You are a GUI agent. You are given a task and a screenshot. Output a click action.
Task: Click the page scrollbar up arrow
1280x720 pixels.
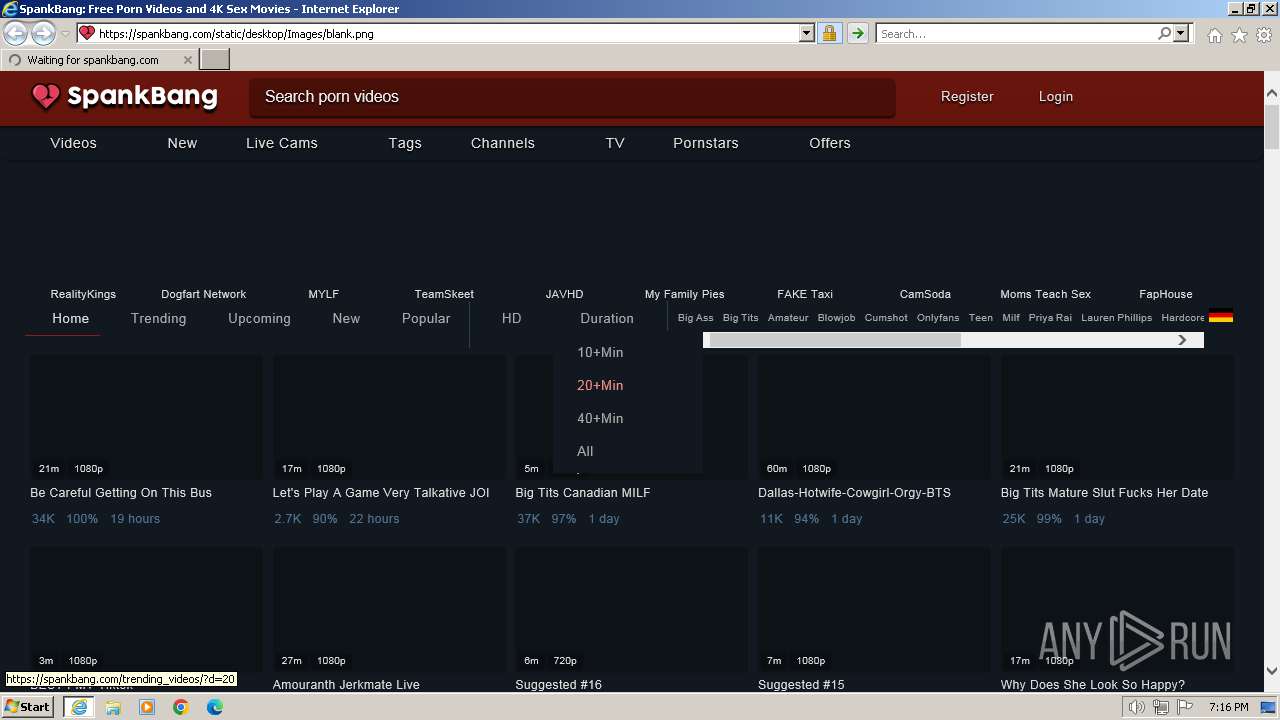coord(1272,94)
